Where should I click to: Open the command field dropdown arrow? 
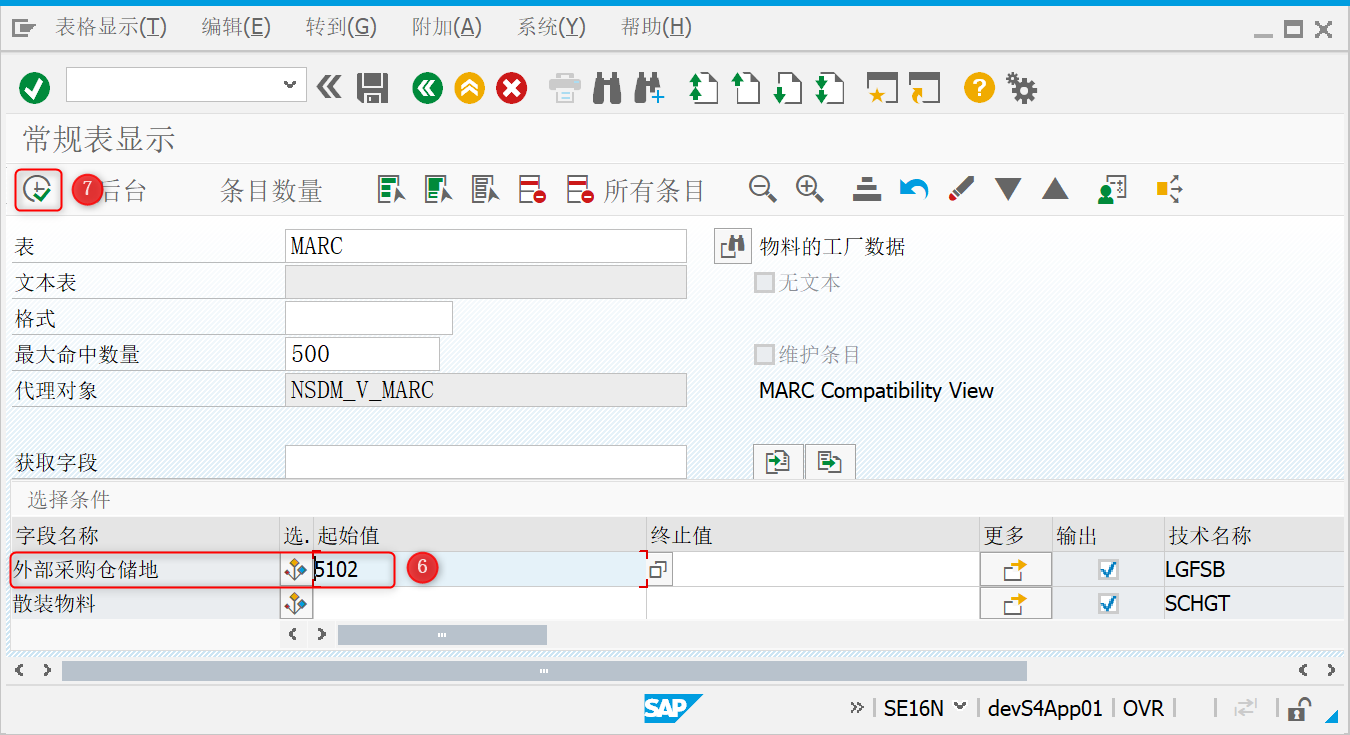[x=291, y=85]
